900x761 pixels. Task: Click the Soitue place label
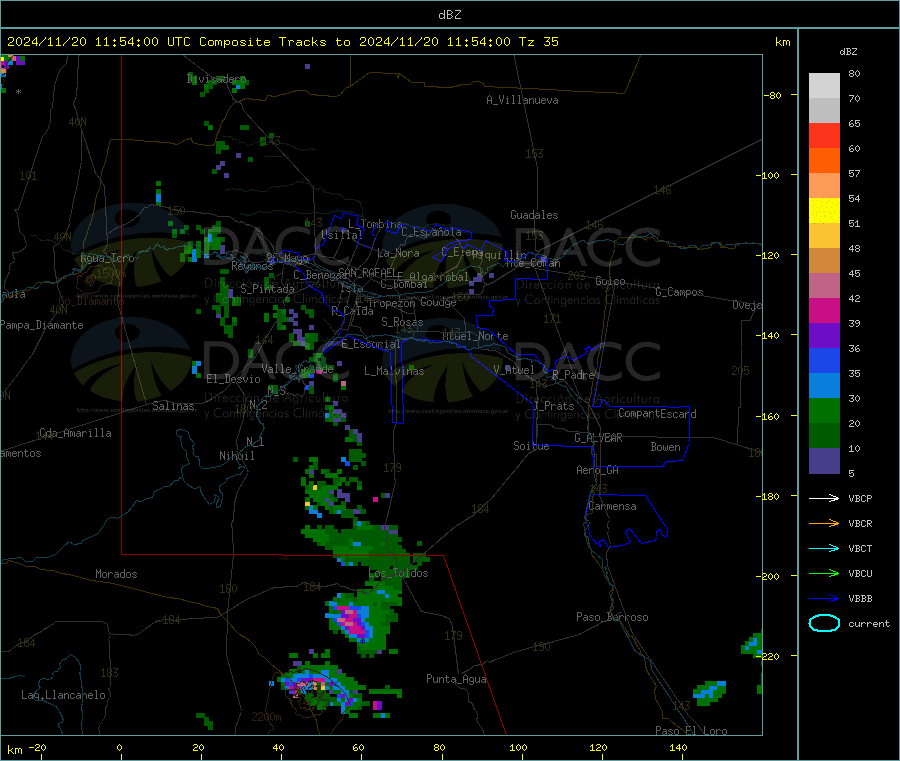coord(531,446)
